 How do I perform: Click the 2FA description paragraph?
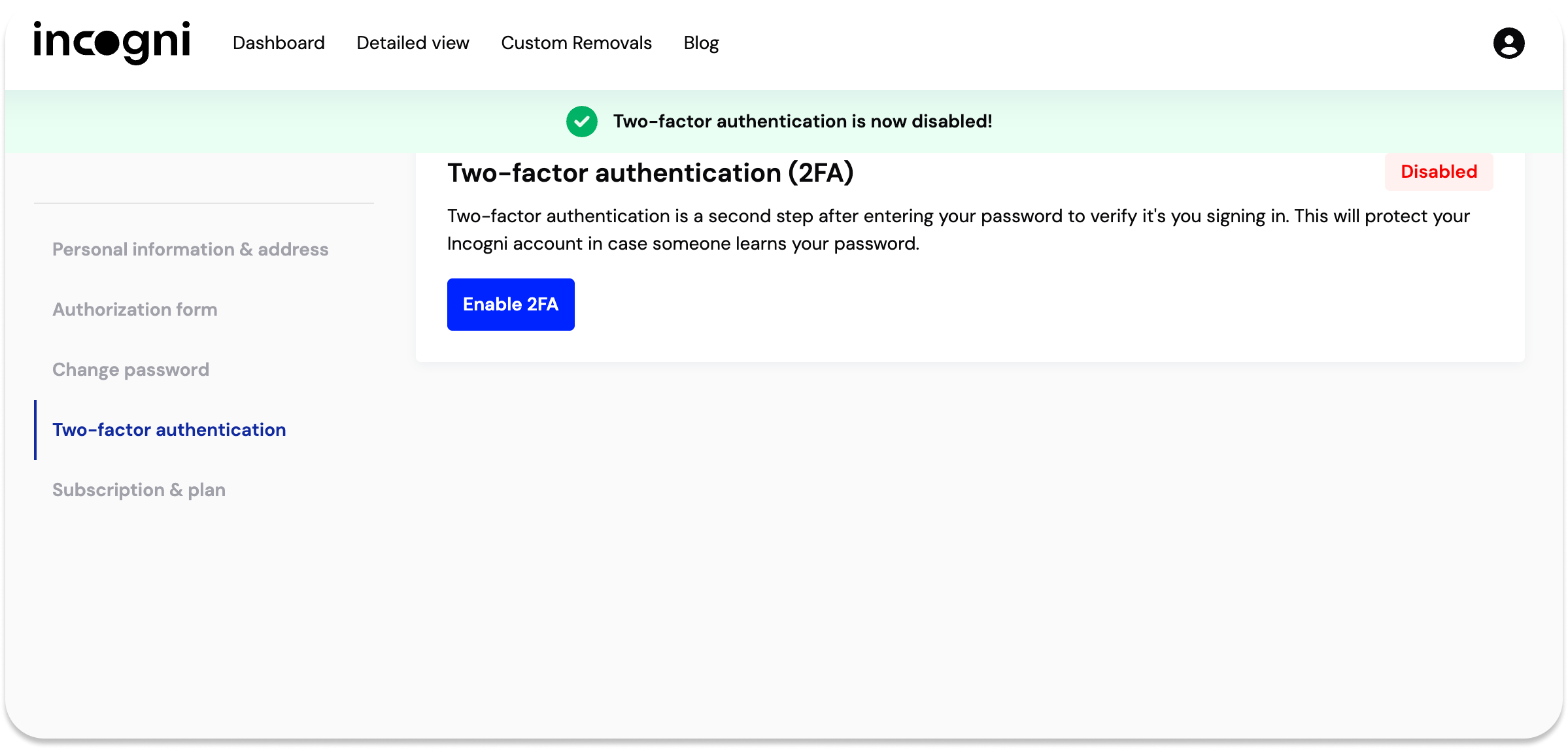coord(957,229)
